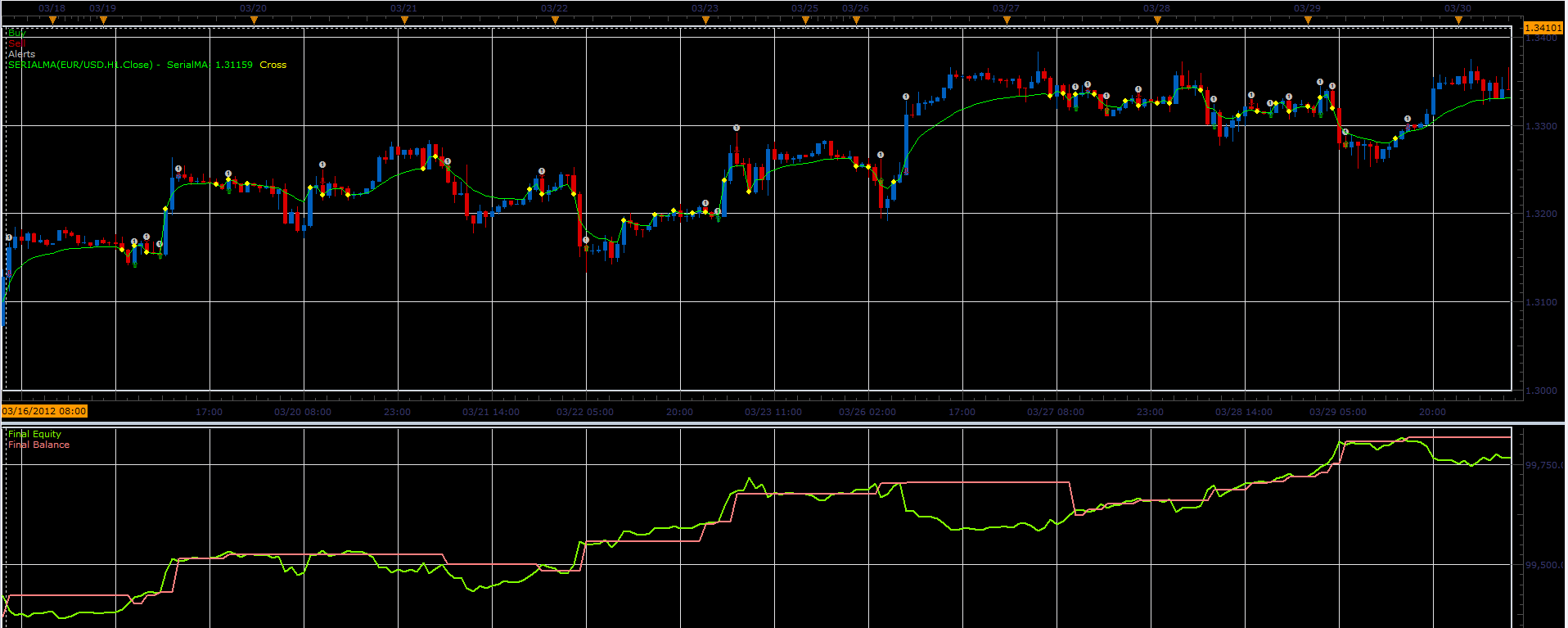Image resolution: width=1568 pixels, height=628 pixels.
Task: Click the red Sell legend label
Action: coord(16,43)
